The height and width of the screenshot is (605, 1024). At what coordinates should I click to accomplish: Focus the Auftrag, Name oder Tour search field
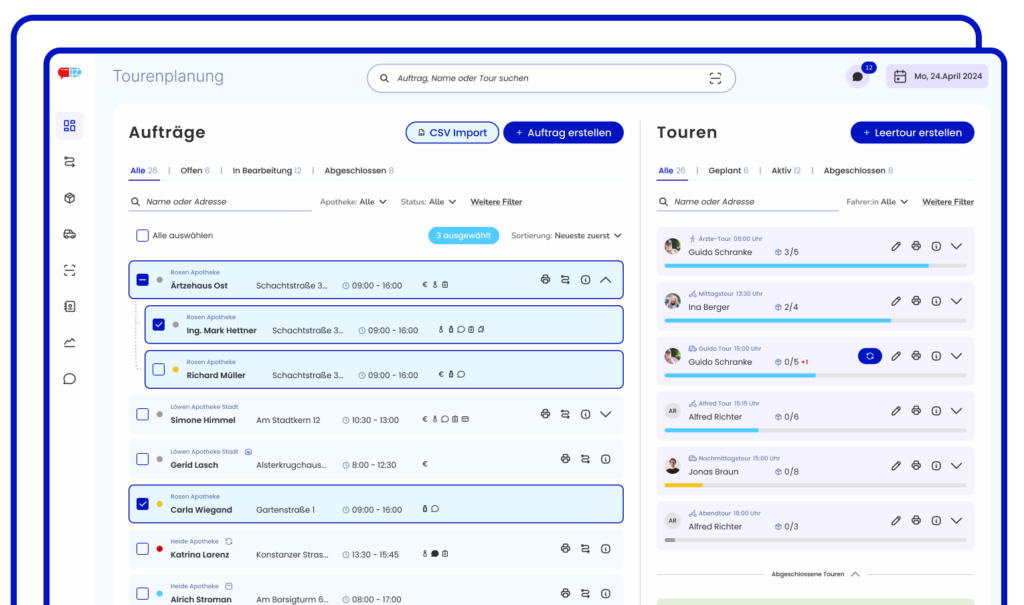coord(551,78)
